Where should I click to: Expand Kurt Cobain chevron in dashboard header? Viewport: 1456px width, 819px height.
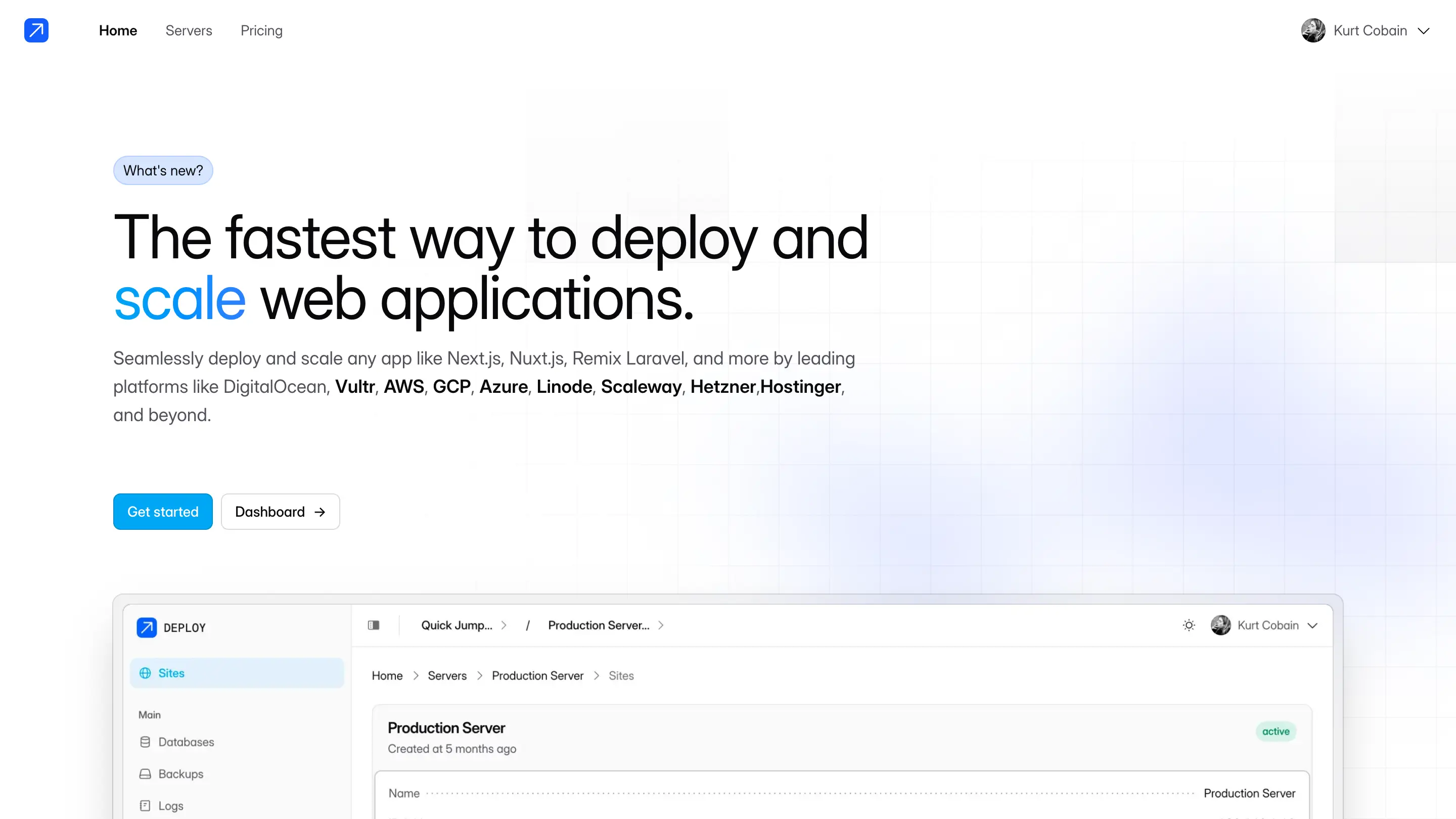point(1312,626)
